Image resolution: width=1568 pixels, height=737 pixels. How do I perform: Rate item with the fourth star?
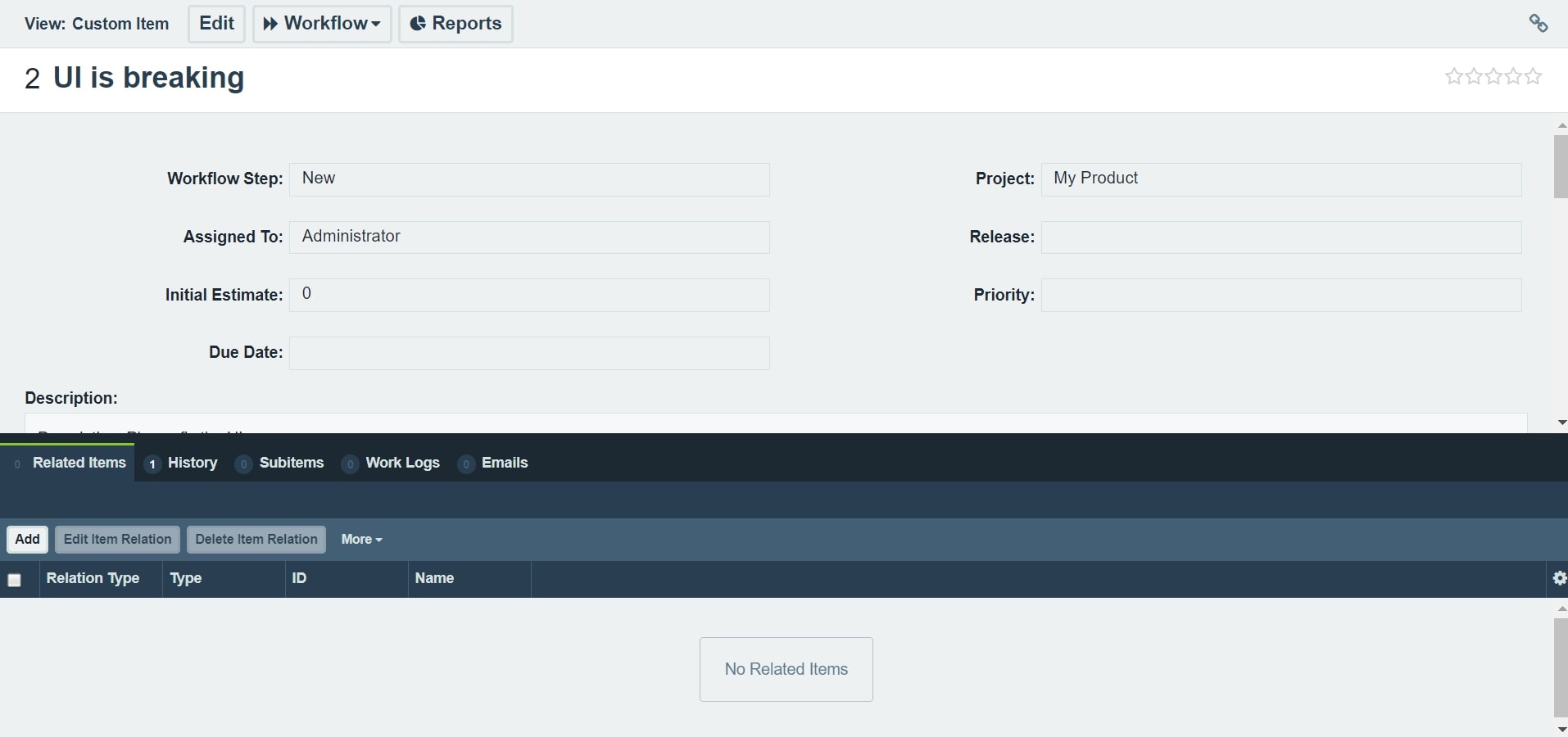(x=1513, y=77)
